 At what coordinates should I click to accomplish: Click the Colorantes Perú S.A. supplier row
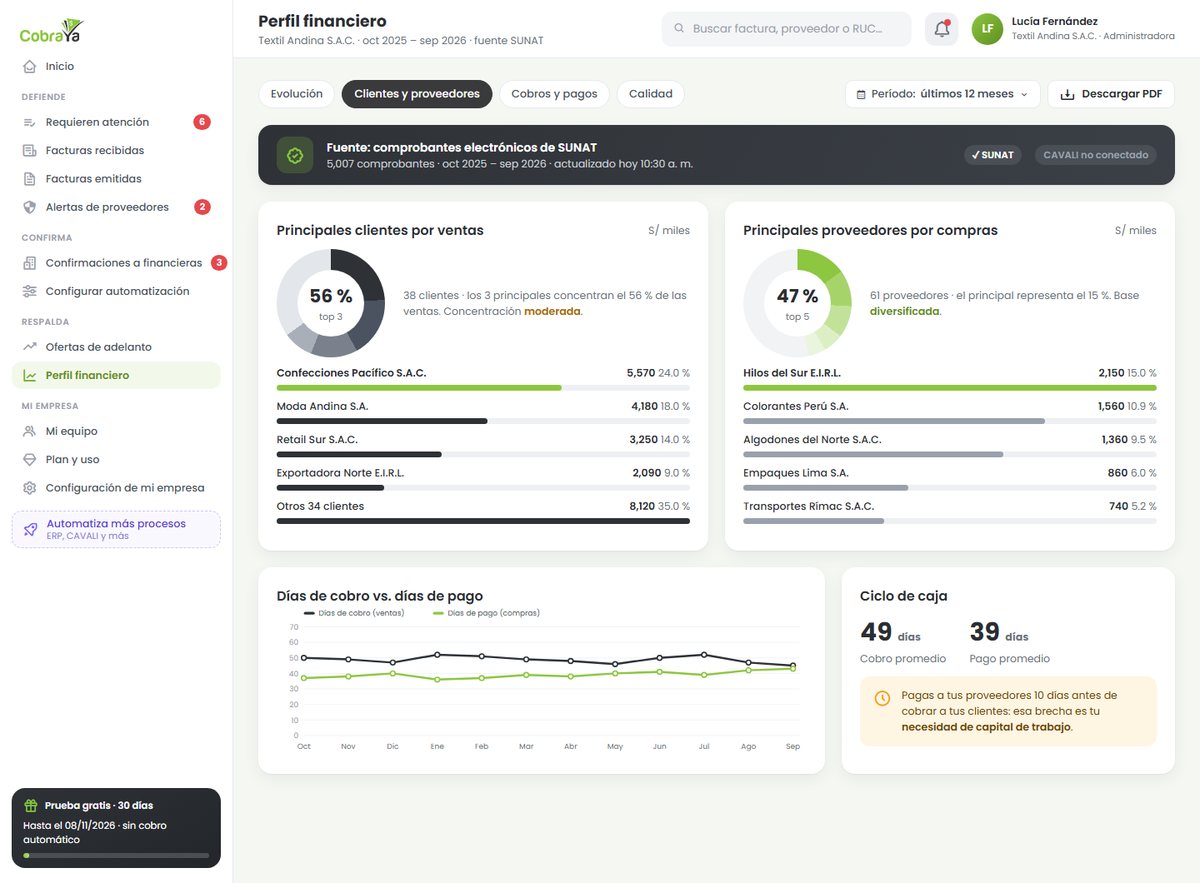tap(950, 413)
